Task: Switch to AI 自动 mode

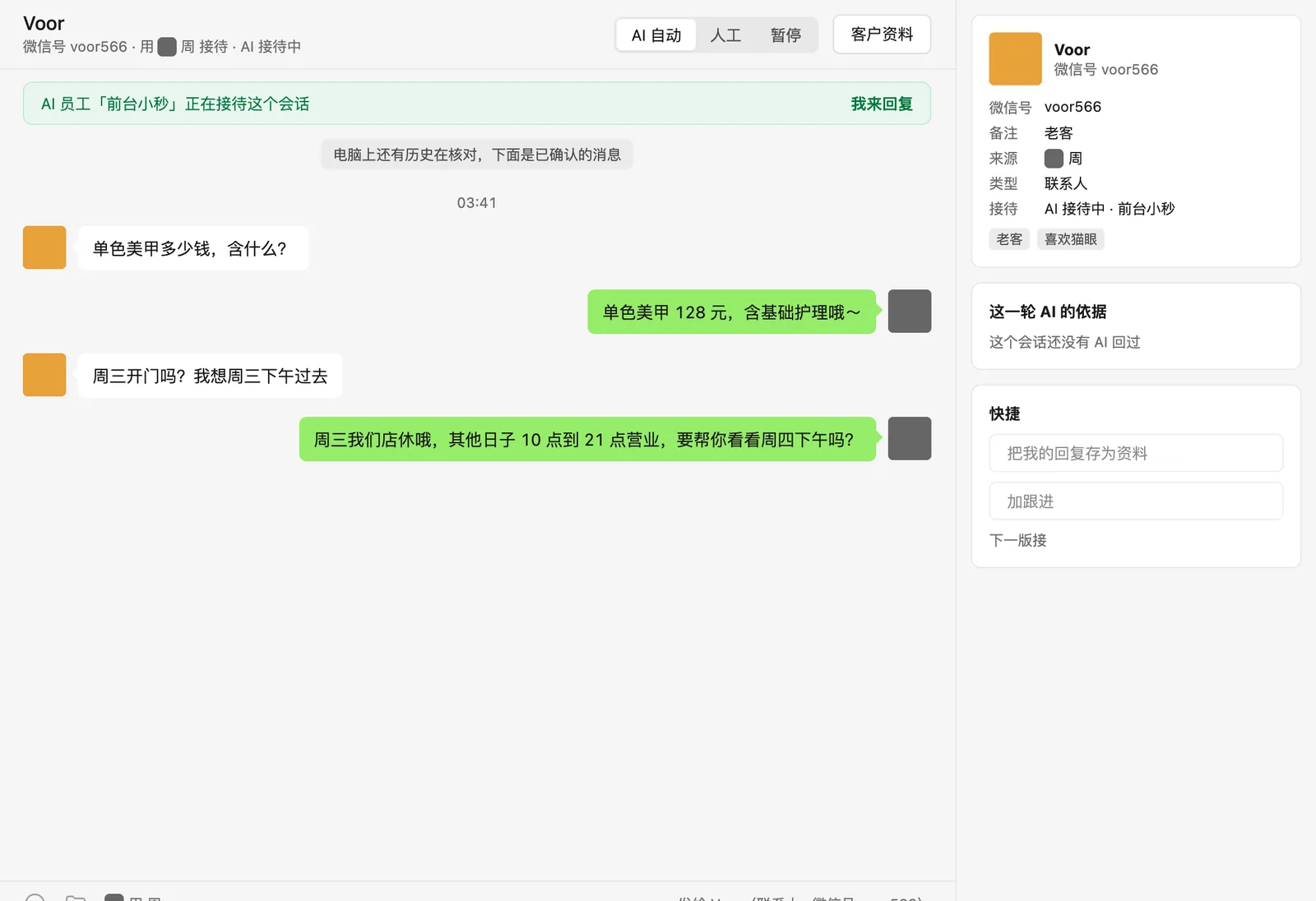Action: 656,35
